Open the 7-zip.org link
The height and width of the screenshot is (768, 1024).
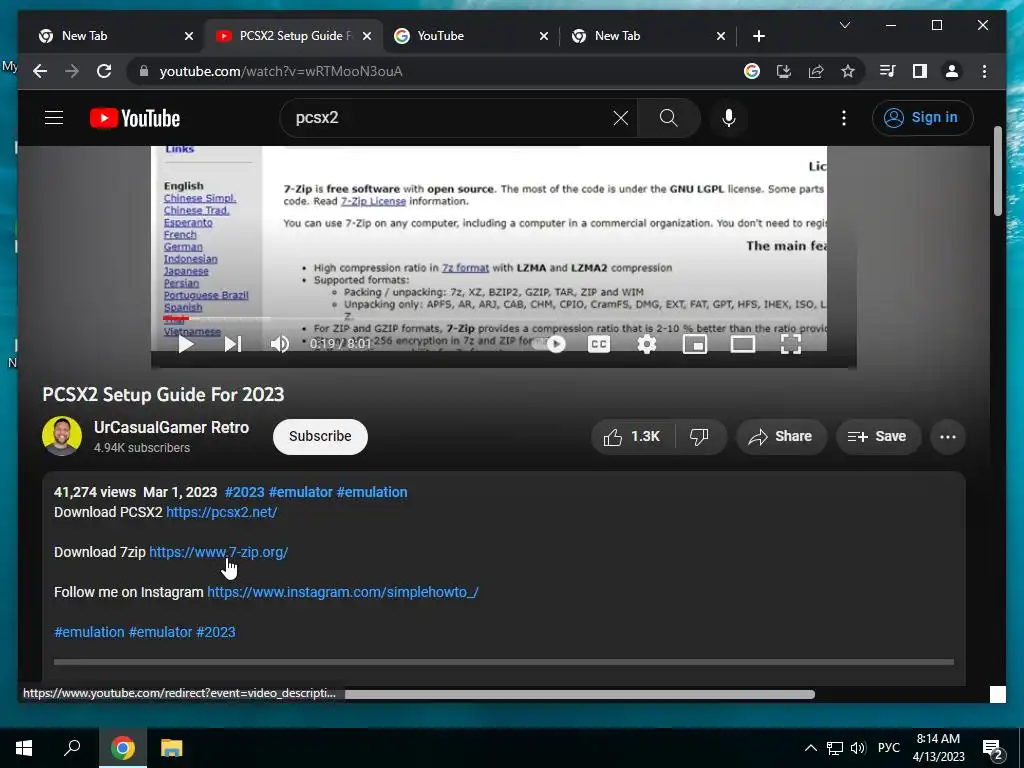tap(219, 552)
